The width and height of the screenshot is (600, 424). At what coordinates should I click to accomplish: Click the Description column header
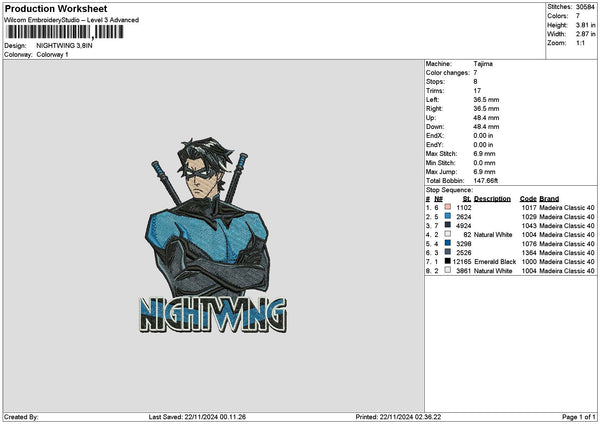(492, 198)
